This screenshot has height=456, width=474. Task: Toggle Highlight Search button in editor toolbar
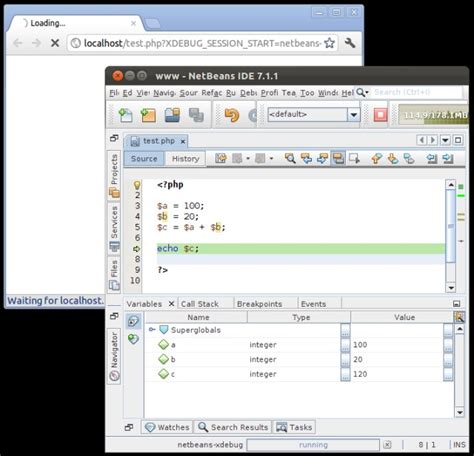(338, 158)
